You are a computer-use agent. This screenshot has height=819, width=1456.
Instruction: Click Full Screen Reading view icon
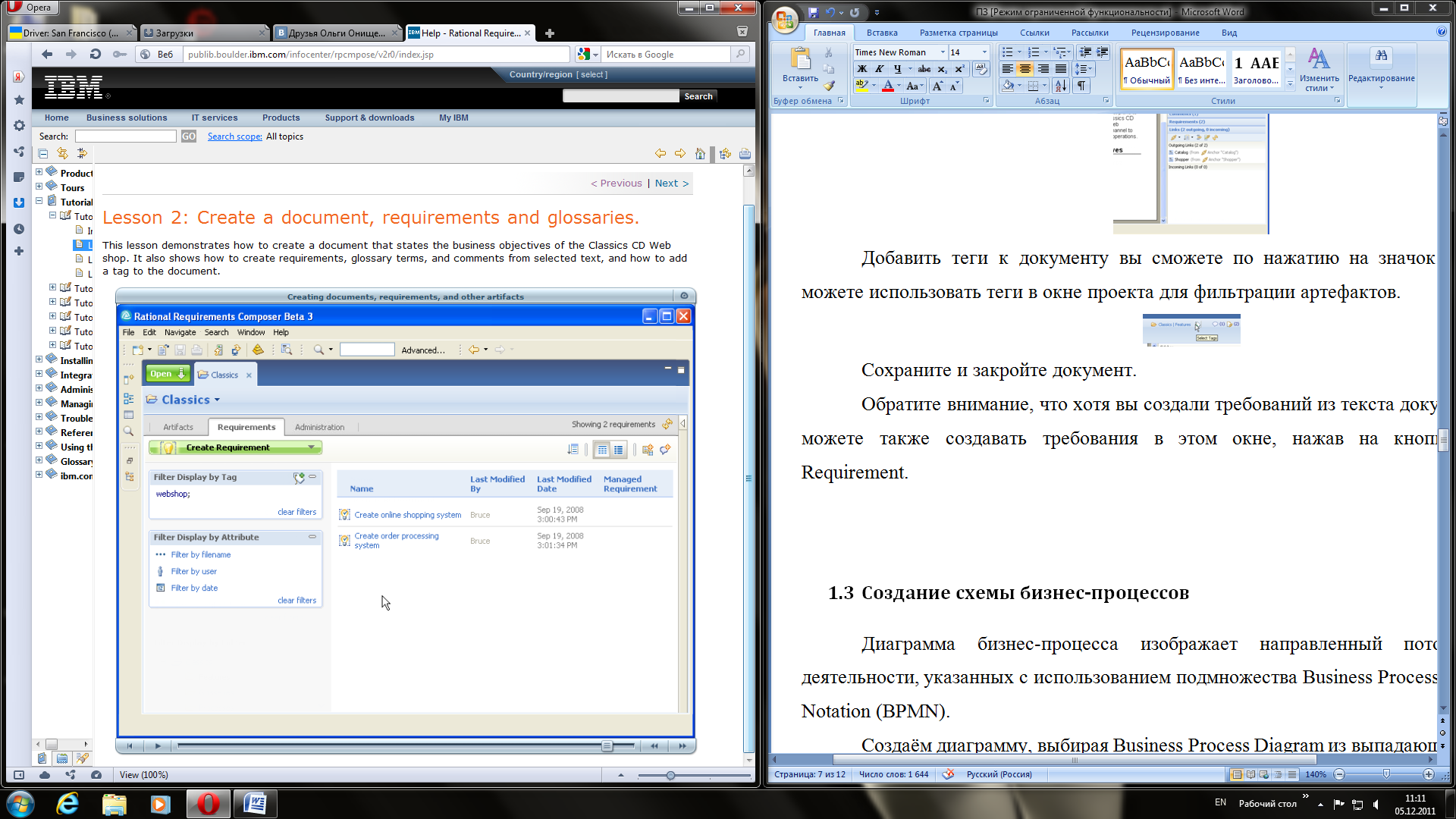(x=1250, y=774)
